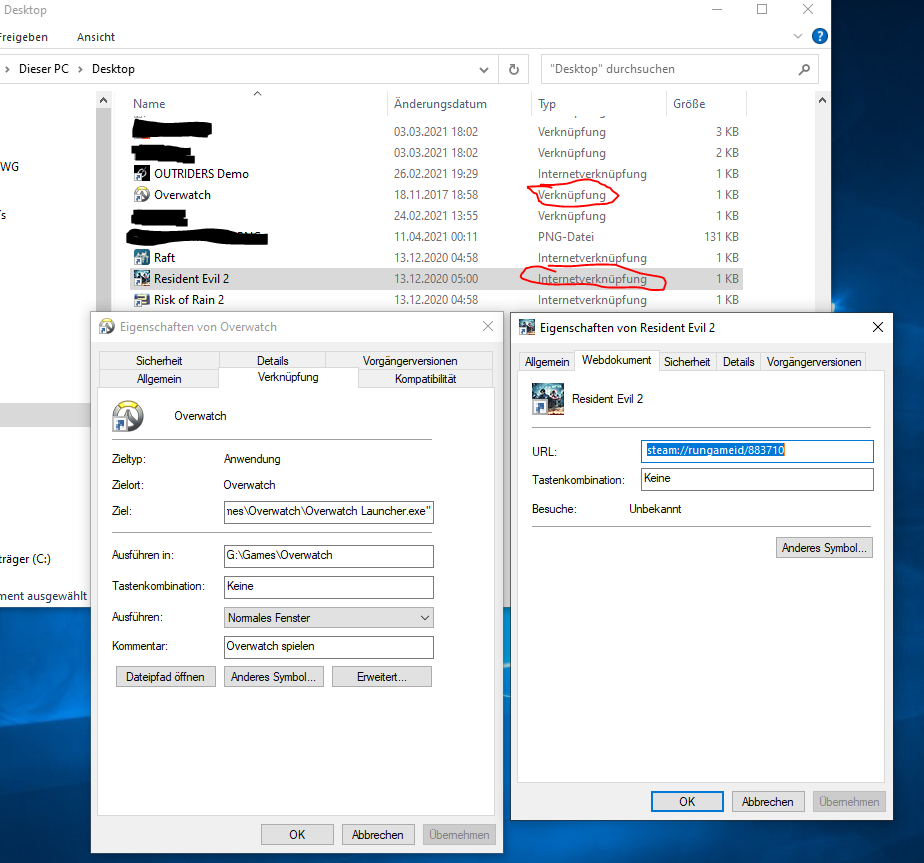Click the OUTRIDERS Demo file icon
The height and width of the screenshot is (863, 924).
pos(141,173)
